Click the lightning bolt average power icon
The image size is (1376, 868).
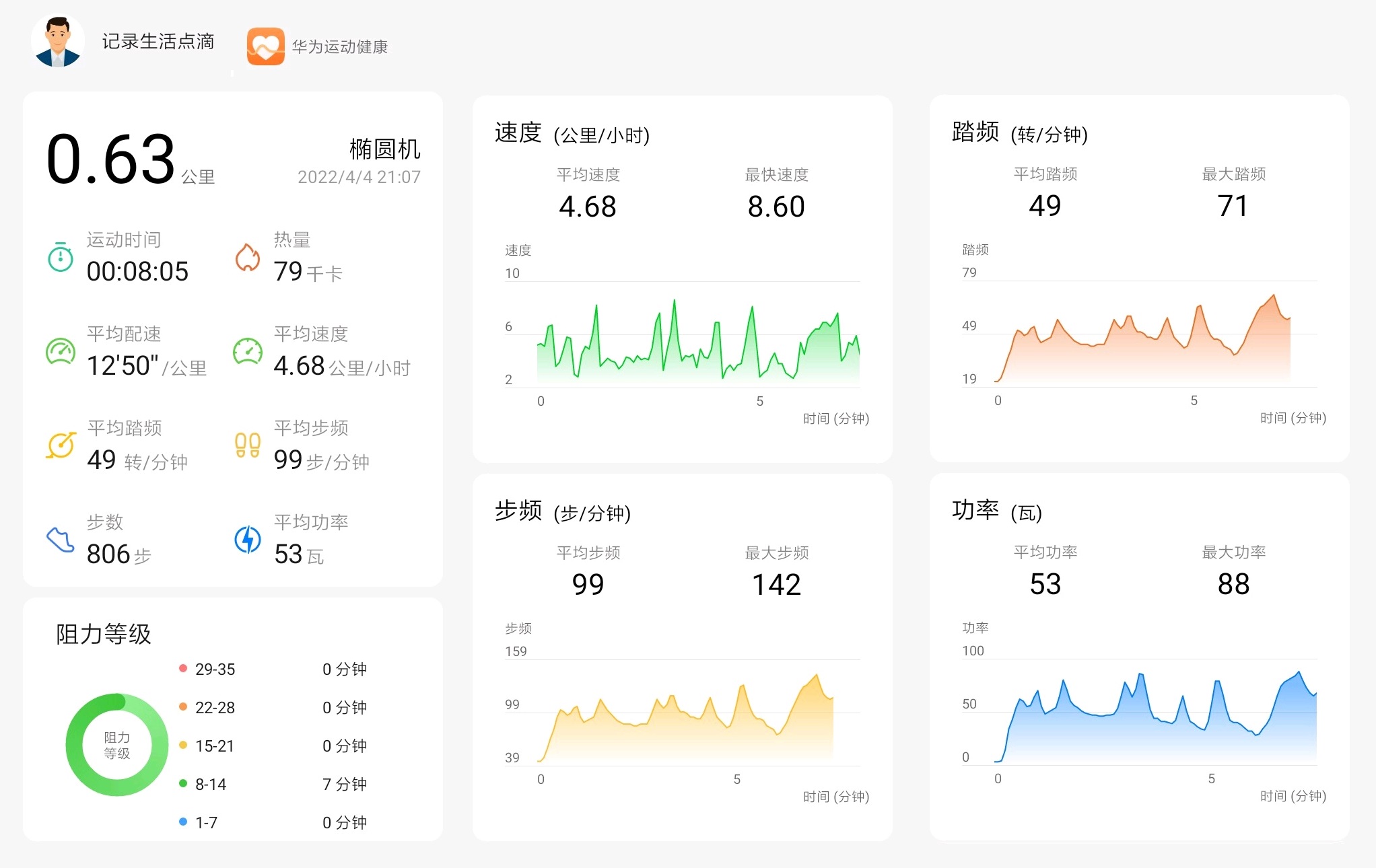247,540
